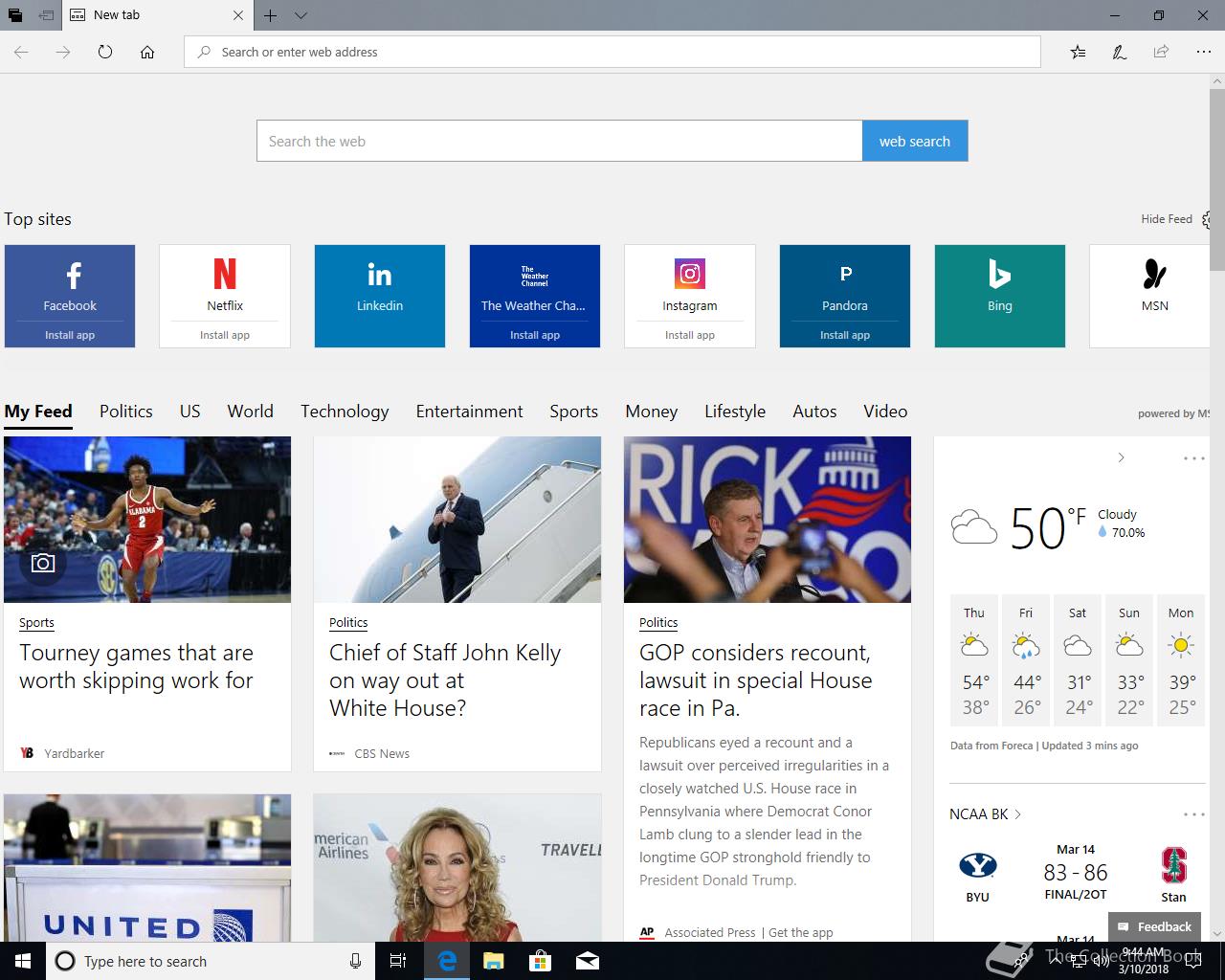Viewport: 1225px width, 980px height.
Task: Switch to the Politics tab
Action: click(x=126, y=412)
